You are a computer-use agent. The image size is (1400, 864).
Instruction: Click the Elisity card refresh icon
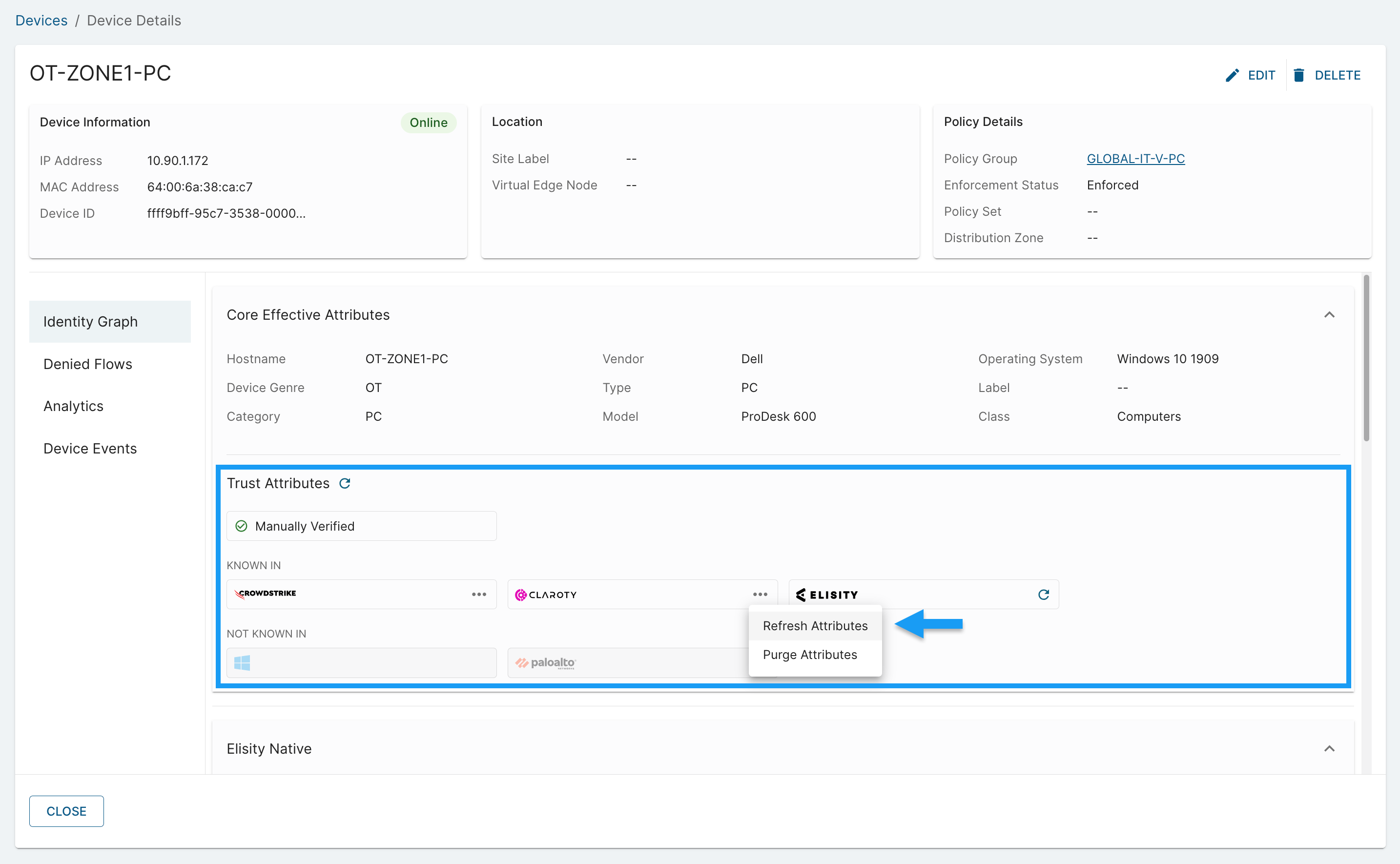coord(1044,594)
